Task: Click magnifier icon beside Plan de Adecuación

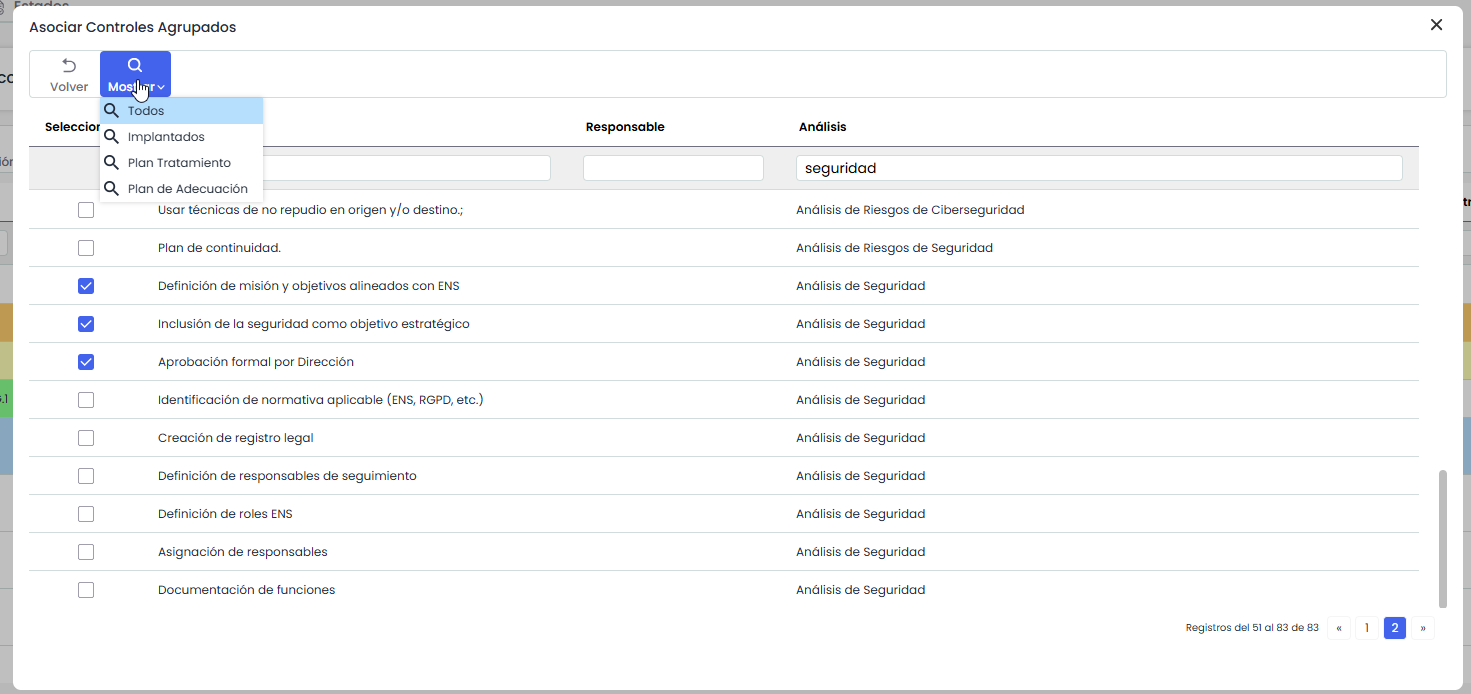Action: [x=112, y=189]
